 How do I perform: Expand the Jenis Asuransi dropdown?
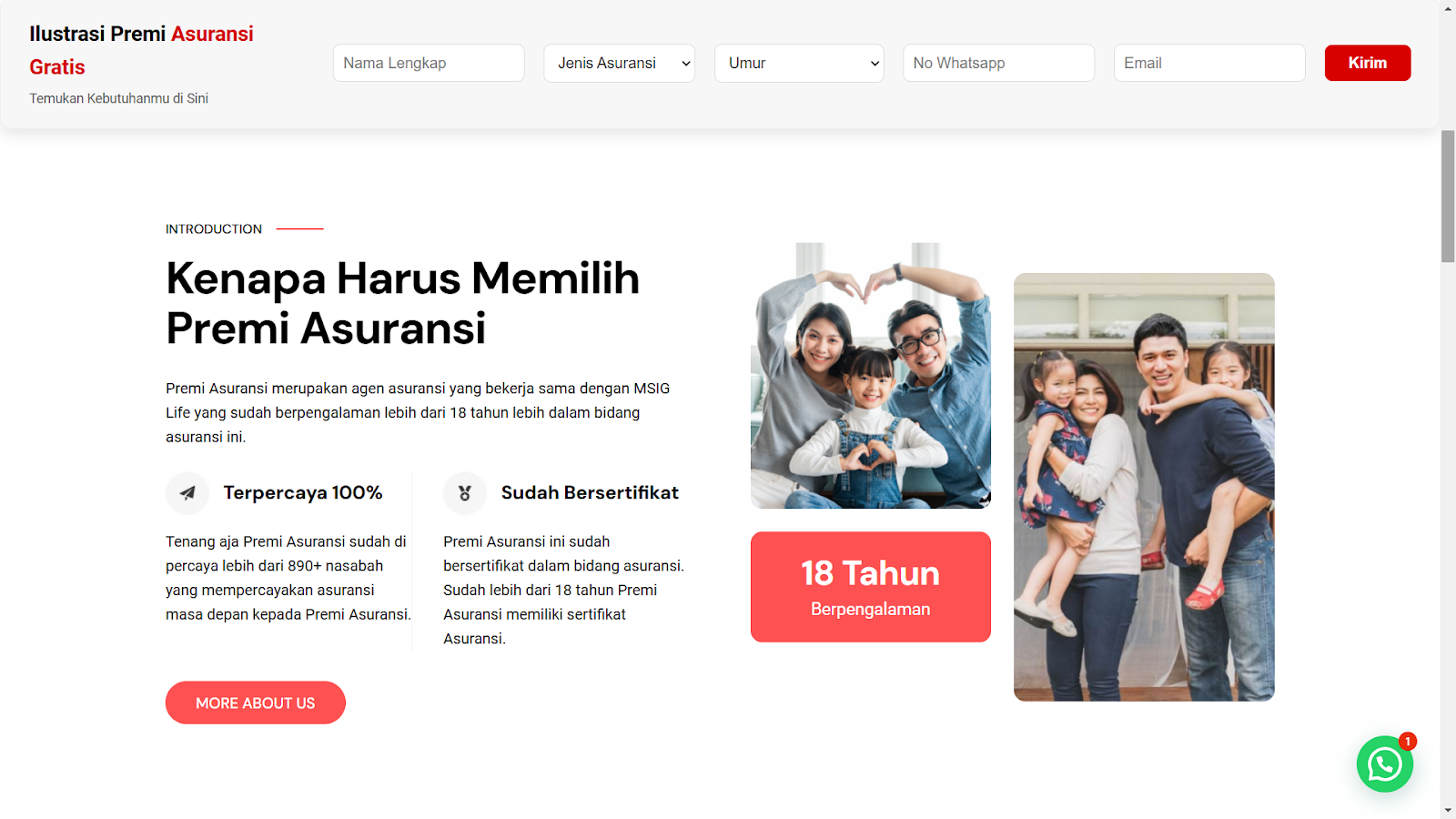[x=620, y=64]
